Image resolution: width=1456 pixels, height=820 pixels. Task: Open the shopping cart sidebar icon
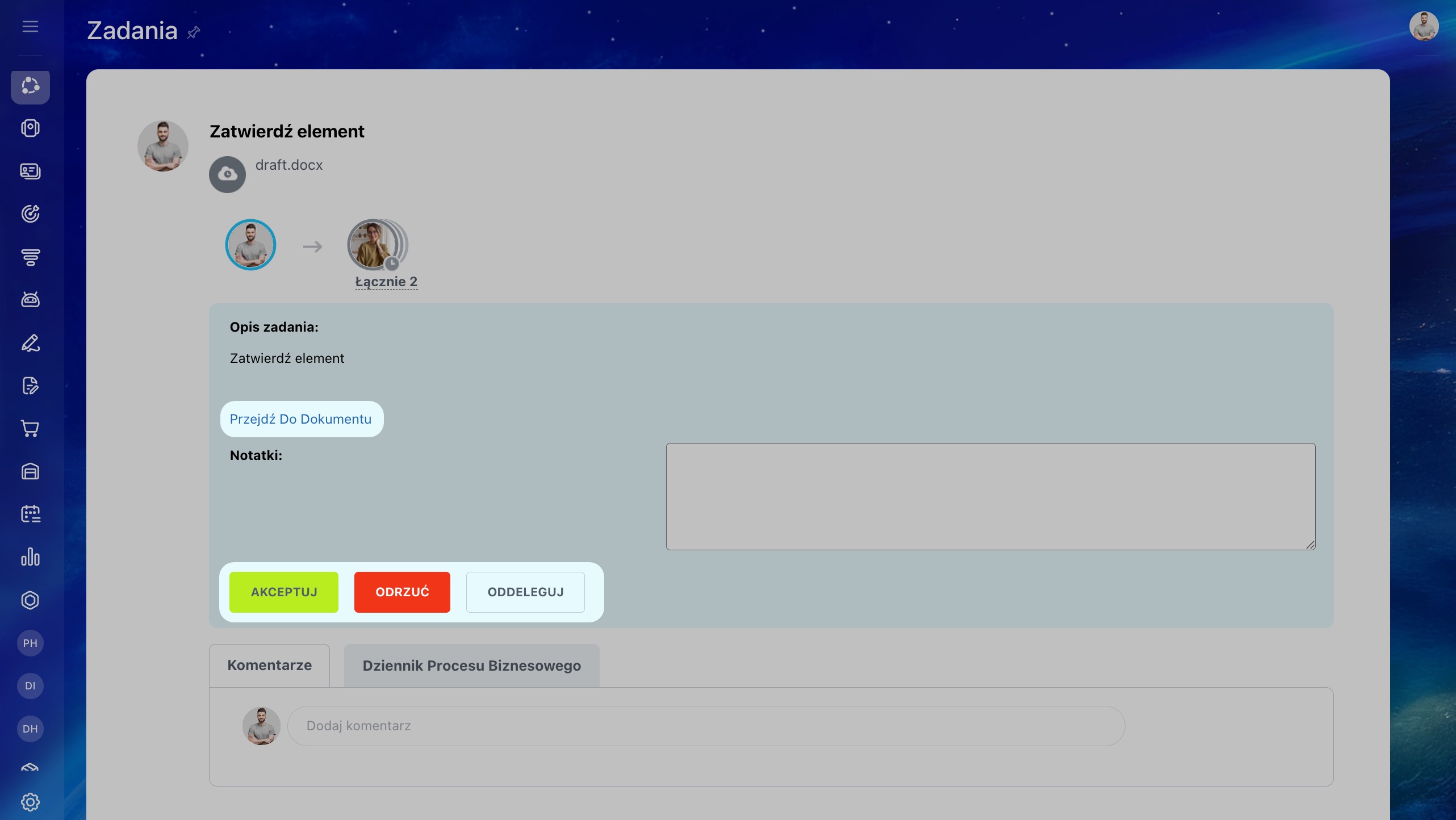[30, 429]
